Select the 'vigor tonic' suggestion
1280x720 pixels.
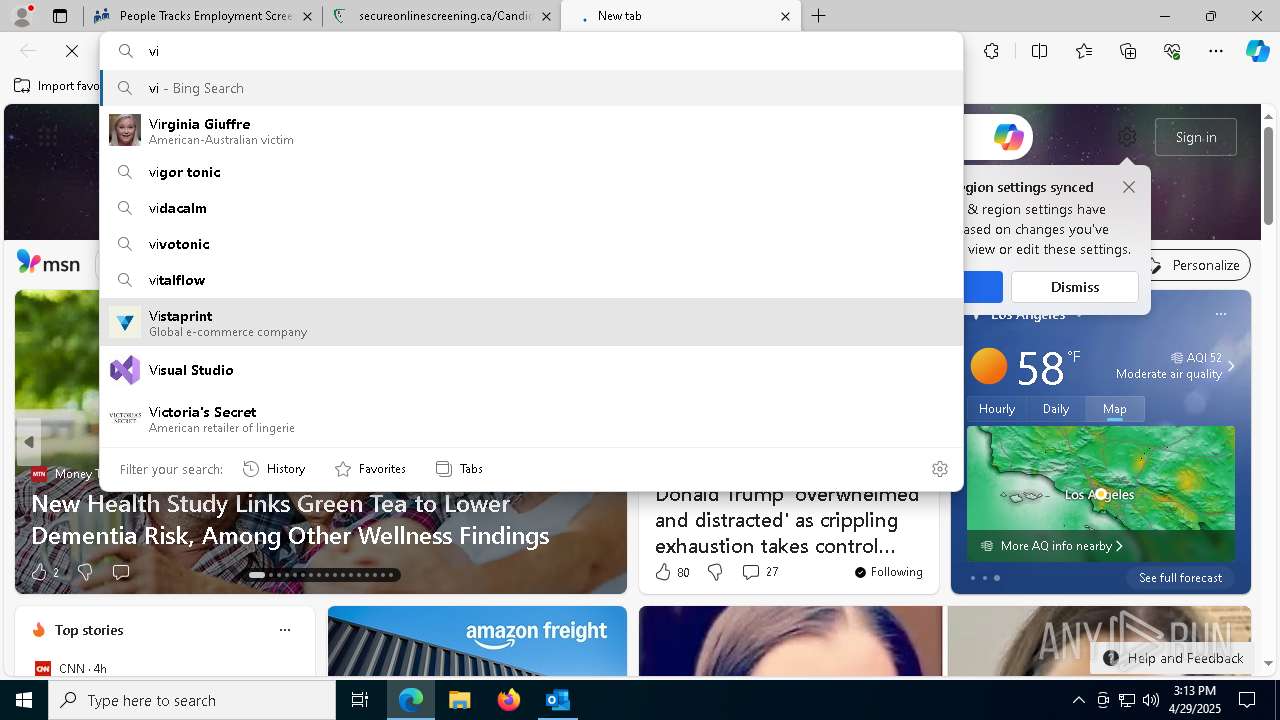[x=531, y=172]
